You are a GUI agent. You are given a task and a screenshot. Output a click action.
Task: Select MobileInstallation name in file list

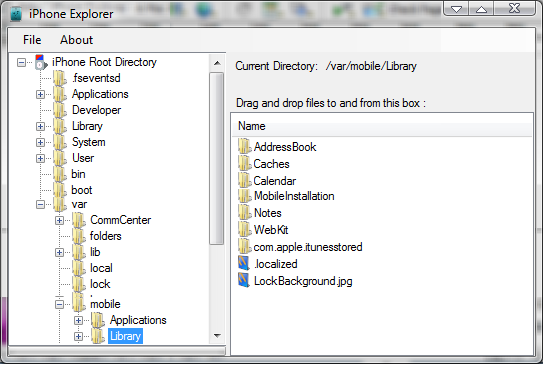coord(294,196)
